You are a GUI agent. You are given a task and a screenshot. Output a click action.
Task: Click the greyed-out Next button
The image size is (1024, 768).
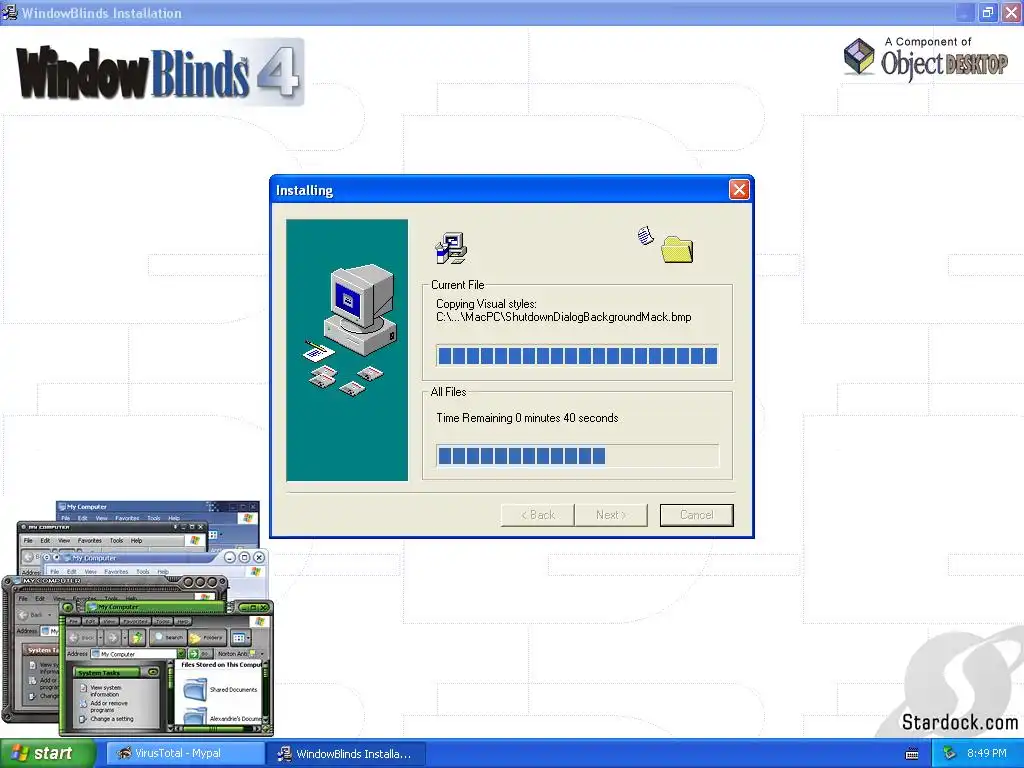pyautogui.click(x=611, y=515)
